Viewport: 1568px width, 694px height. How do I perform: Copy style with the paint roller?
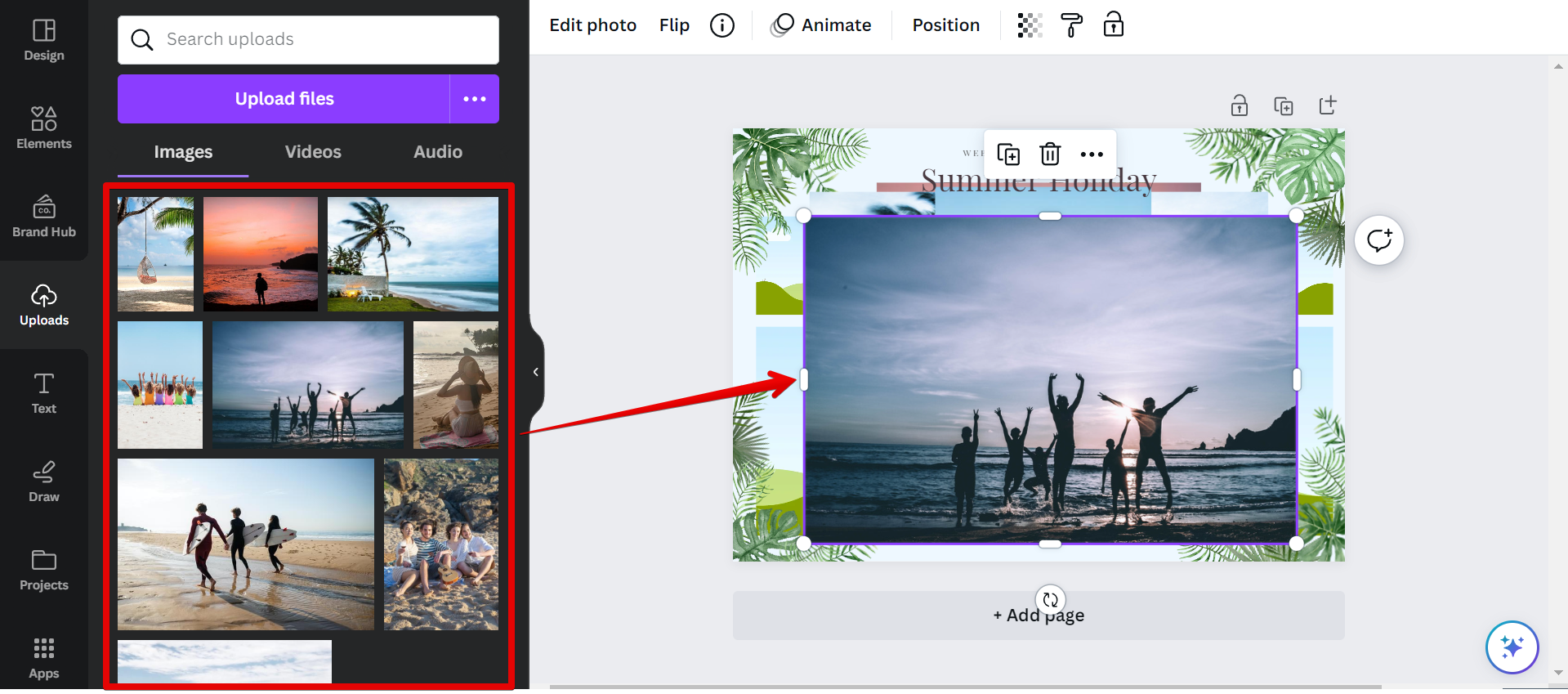click(1071, 25)
